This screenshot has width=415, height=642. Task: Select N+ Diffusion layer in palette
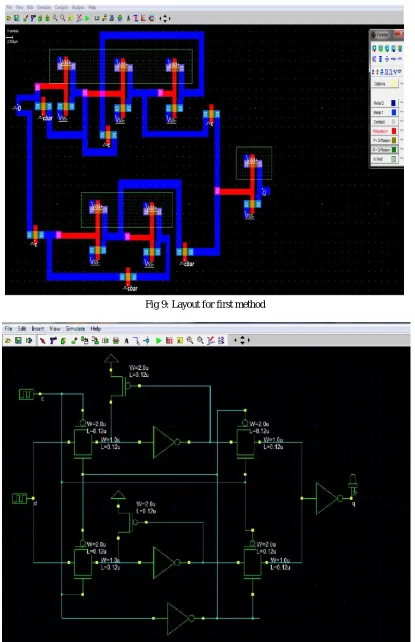[385, 150]
